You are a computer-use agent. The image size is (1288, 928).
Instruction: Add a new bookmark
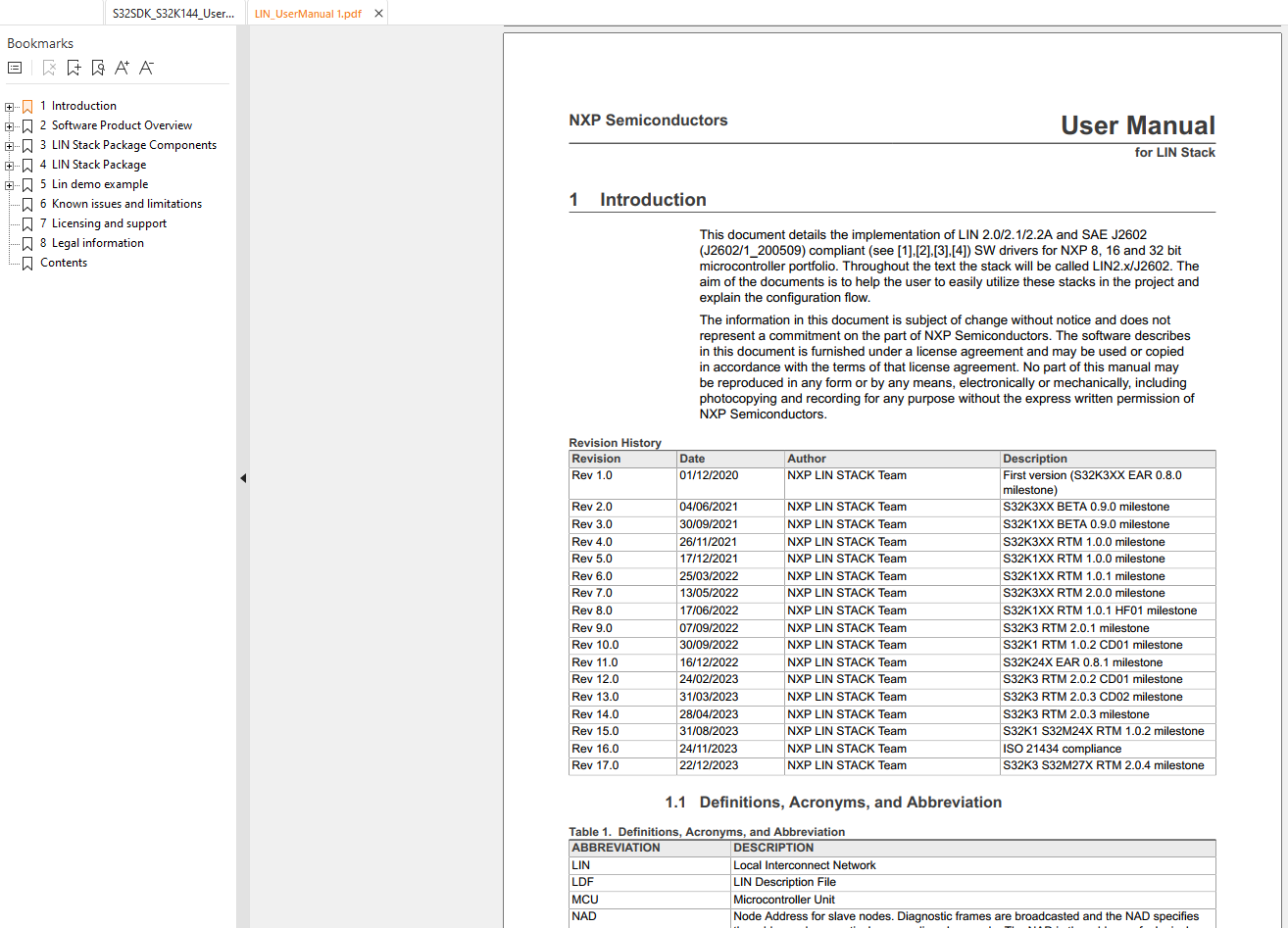74,67
